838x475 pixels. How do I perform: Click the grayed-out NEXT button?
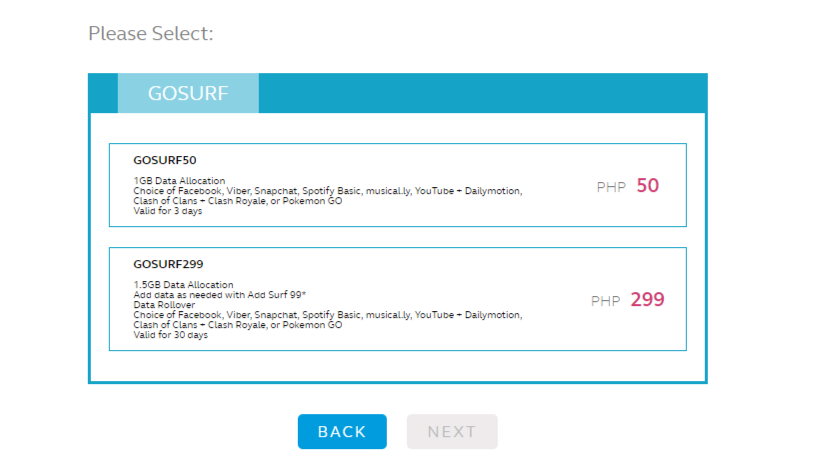pos(452,431)
